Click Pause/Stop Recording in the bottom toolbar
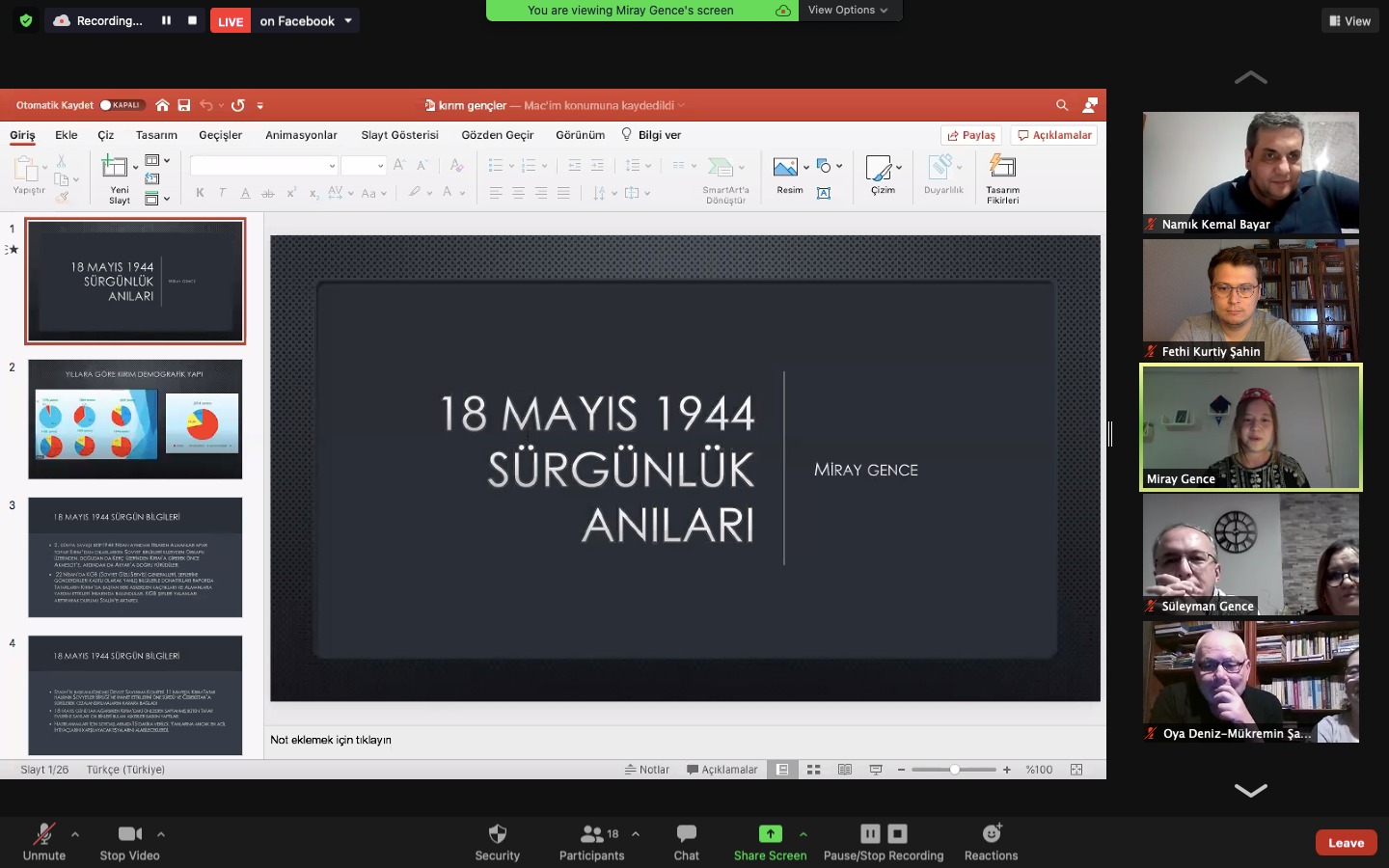 click(884, 842)
